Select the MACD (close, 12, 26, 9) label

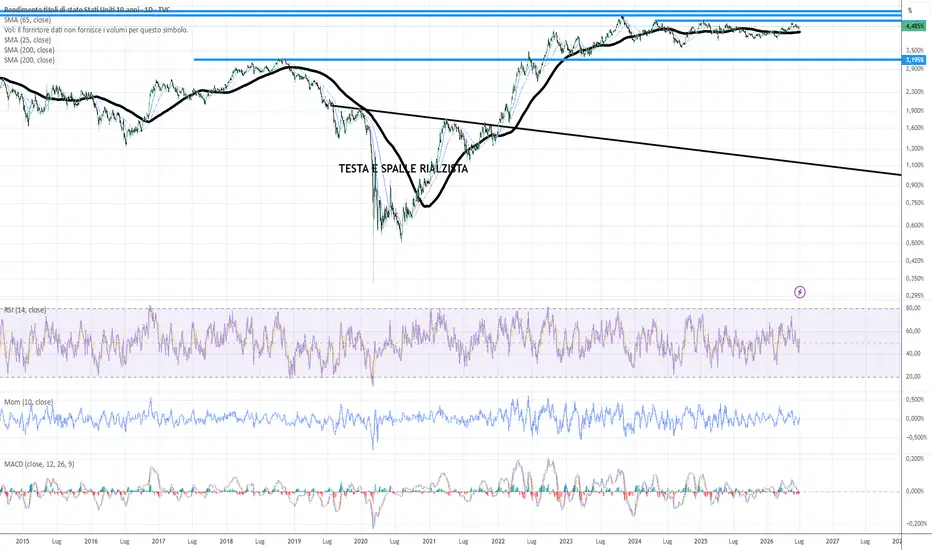coord(39,464)
